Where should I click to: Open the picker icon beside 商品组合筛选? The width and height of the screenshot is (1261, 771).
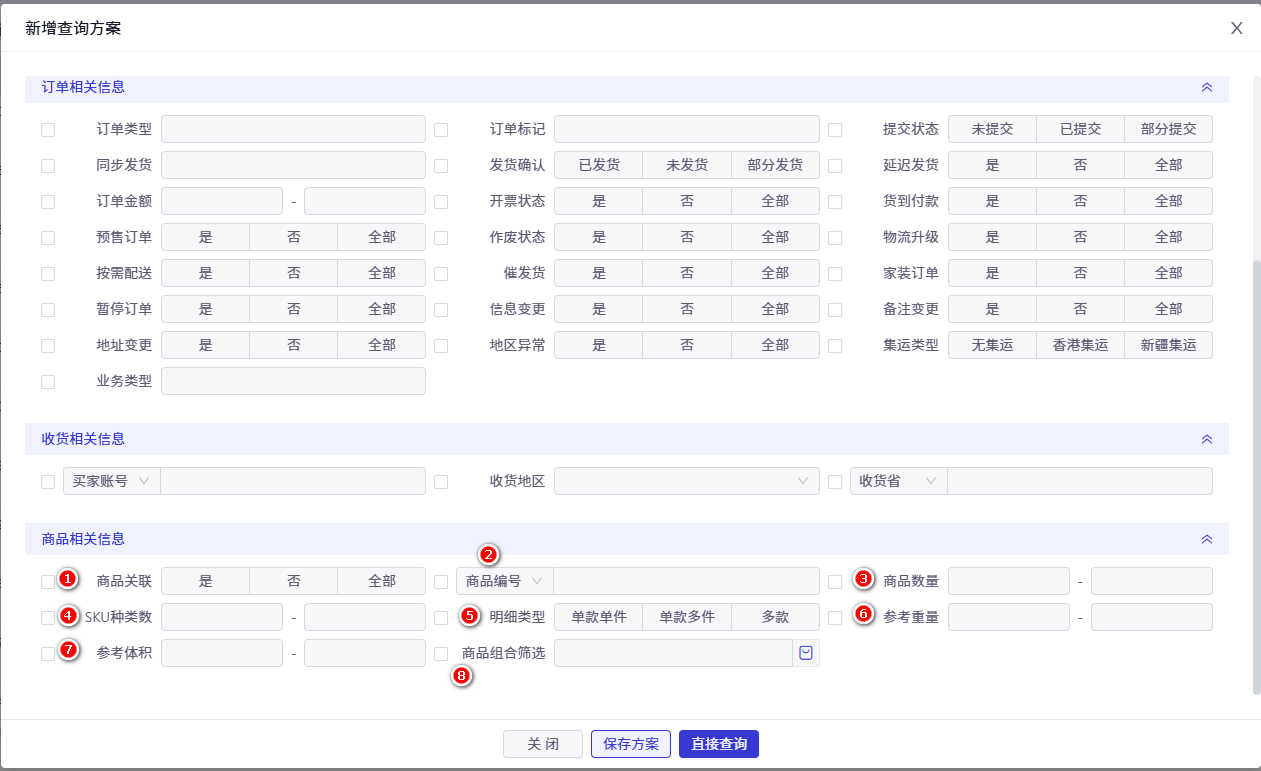[806, 653]
